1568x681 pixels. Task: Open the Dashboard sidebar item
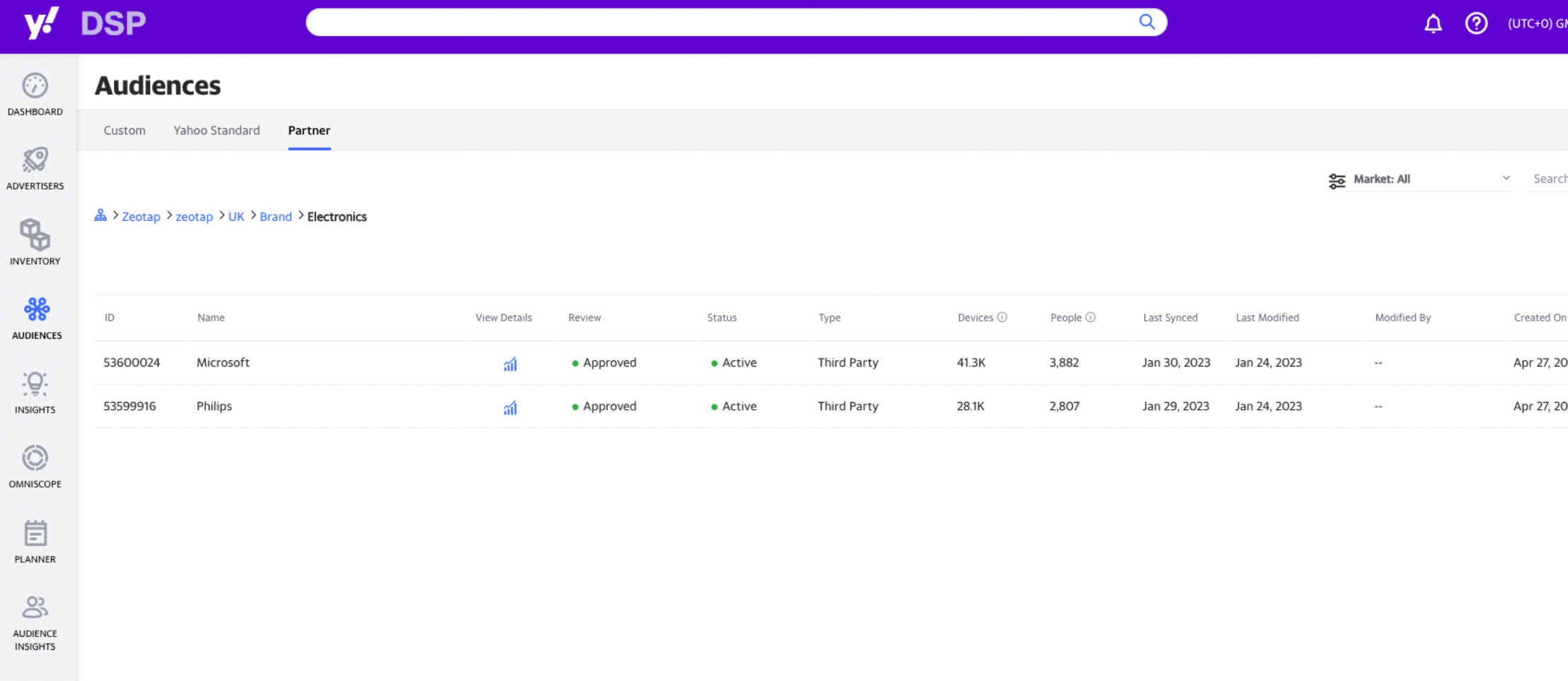(x=35, y=95)
